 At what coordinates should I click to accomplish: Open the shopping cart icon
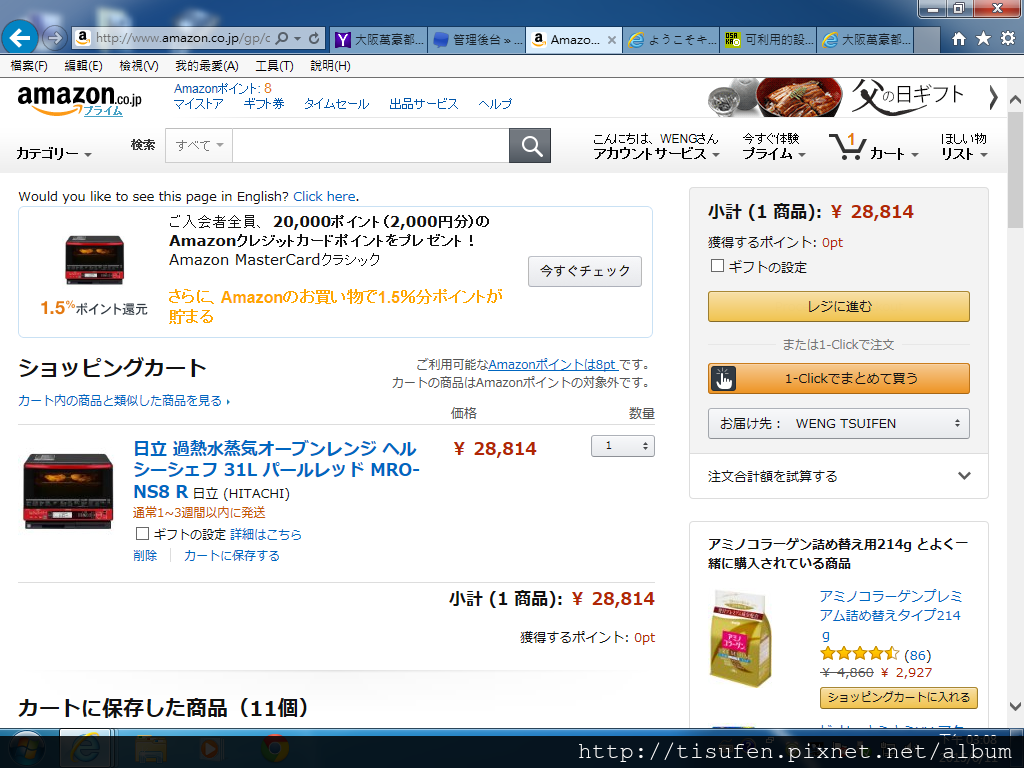tap(847, 146)
